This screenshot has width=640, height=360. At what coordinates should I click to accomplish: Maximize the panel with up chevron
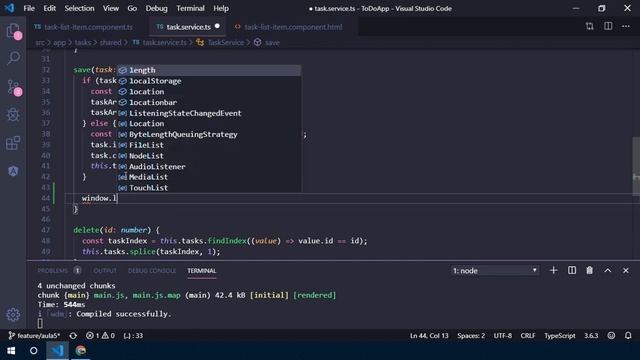pyautogui.click(x=608, y=270)
